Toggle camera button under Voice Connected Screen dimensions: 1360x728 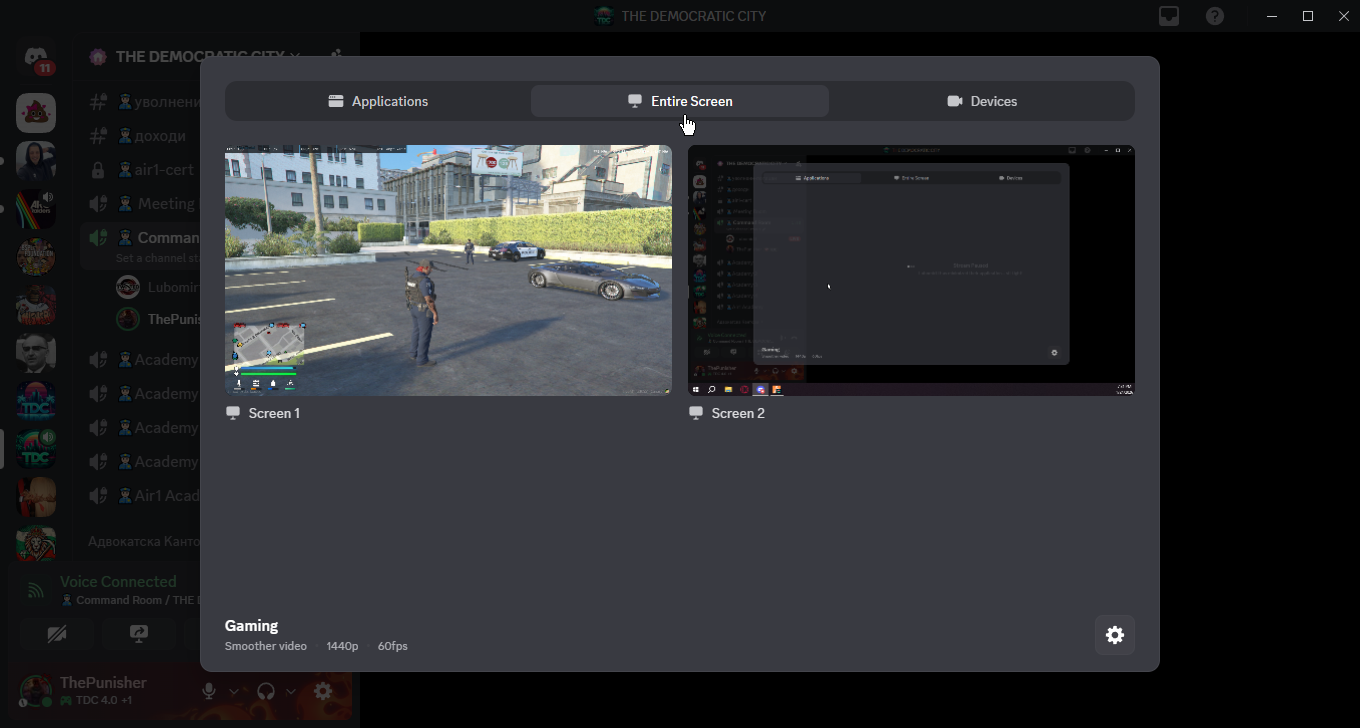pyautogui.click(x=57, y=634)
